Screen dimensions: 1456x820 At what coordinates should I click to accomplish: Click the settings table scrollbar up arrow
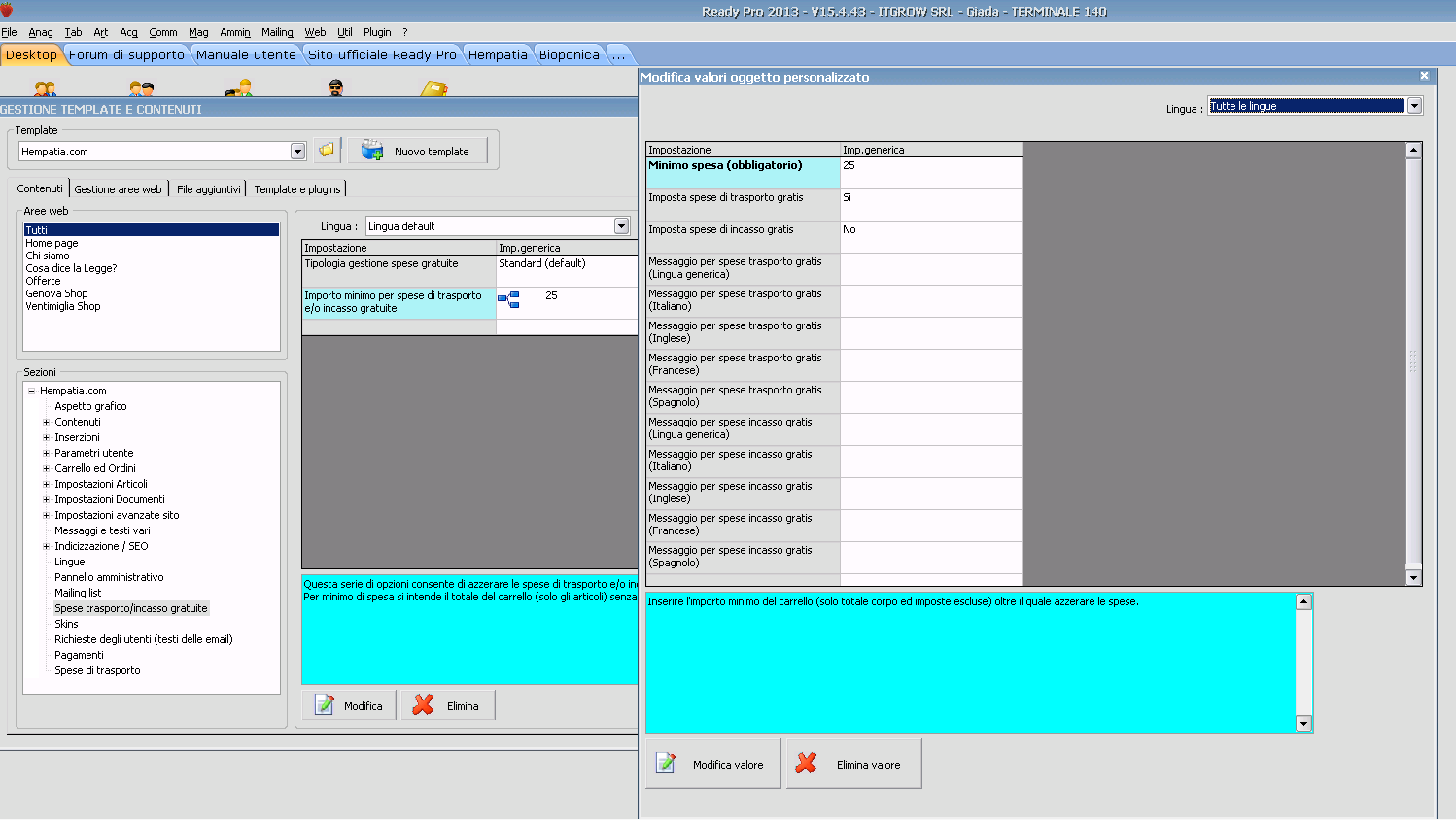1414,150
